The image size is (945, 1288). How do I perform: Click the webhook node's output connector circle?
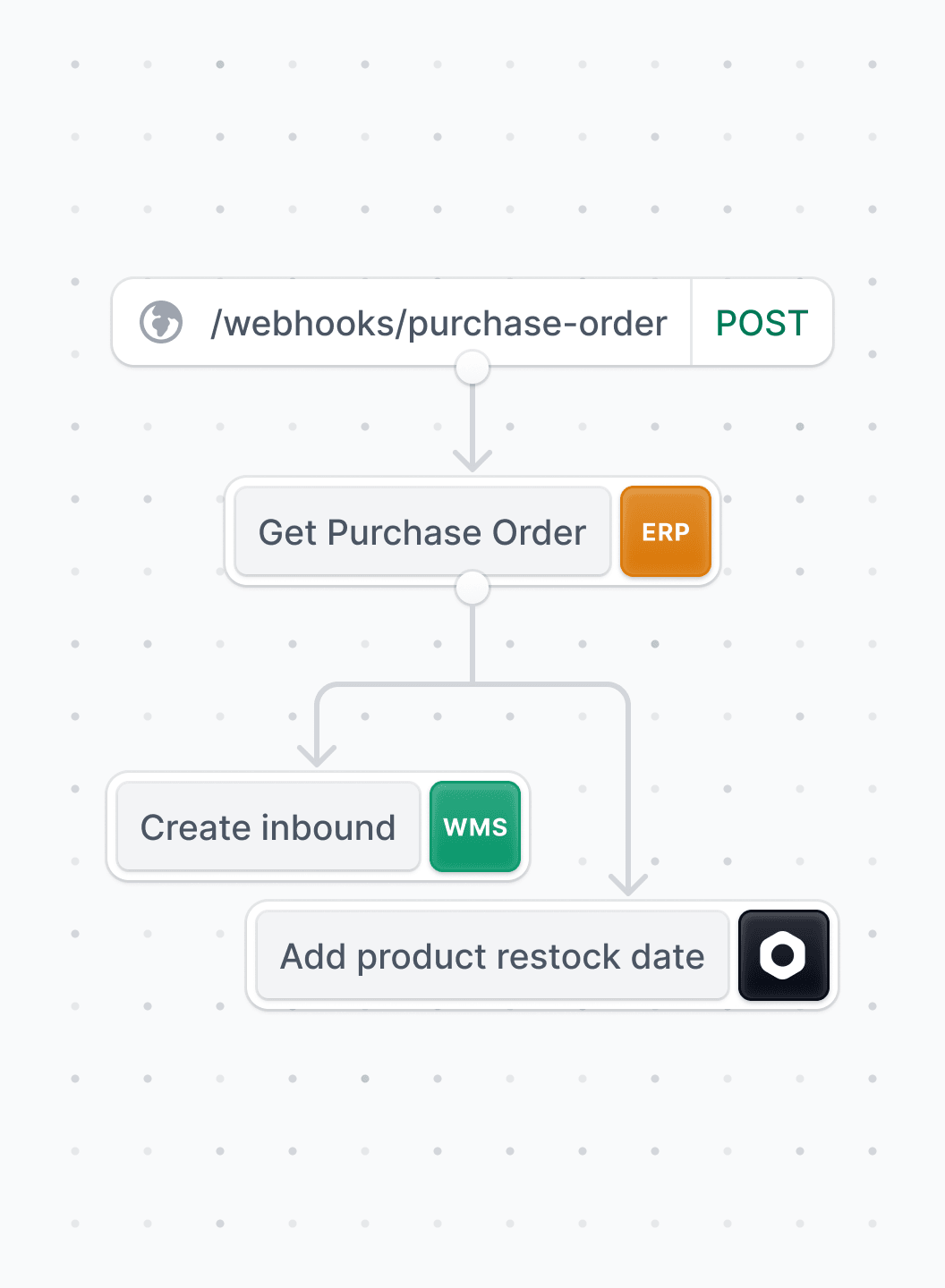[x=472, y=367]
